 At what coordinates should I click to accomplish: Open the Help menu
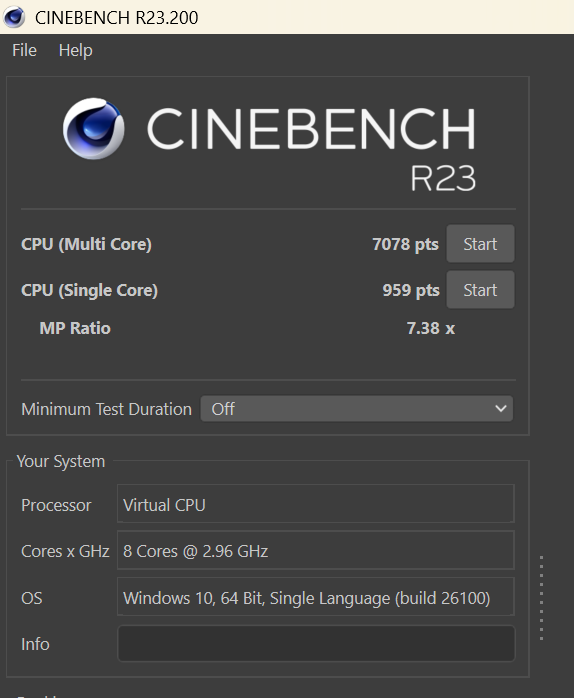76,50
